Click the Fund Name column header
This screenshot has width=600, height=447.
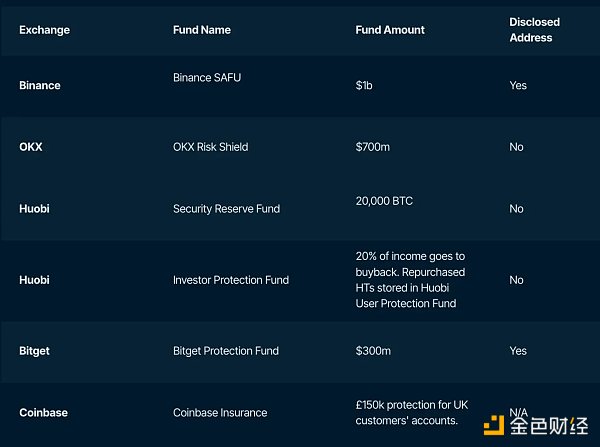pyautogui.click(x=202, y=30)
